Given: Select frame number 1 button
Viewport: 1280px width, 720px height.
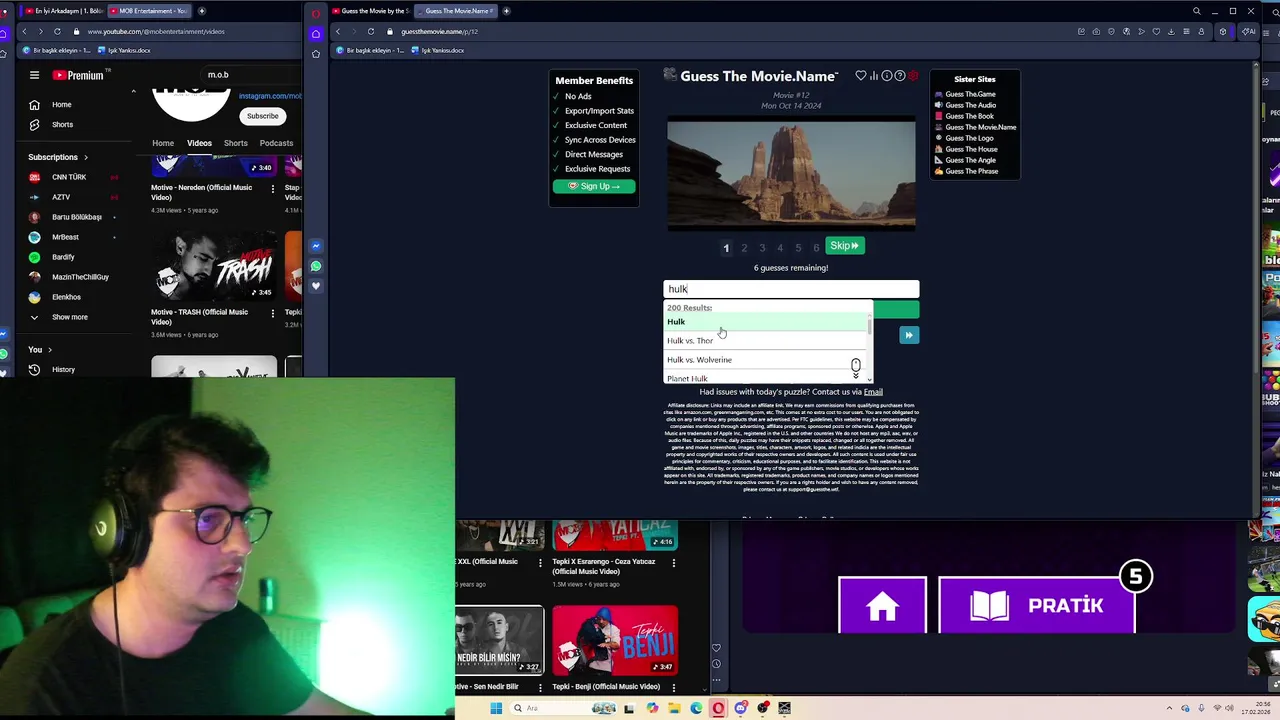Looking at the screenshot, I should pos(726,248).
